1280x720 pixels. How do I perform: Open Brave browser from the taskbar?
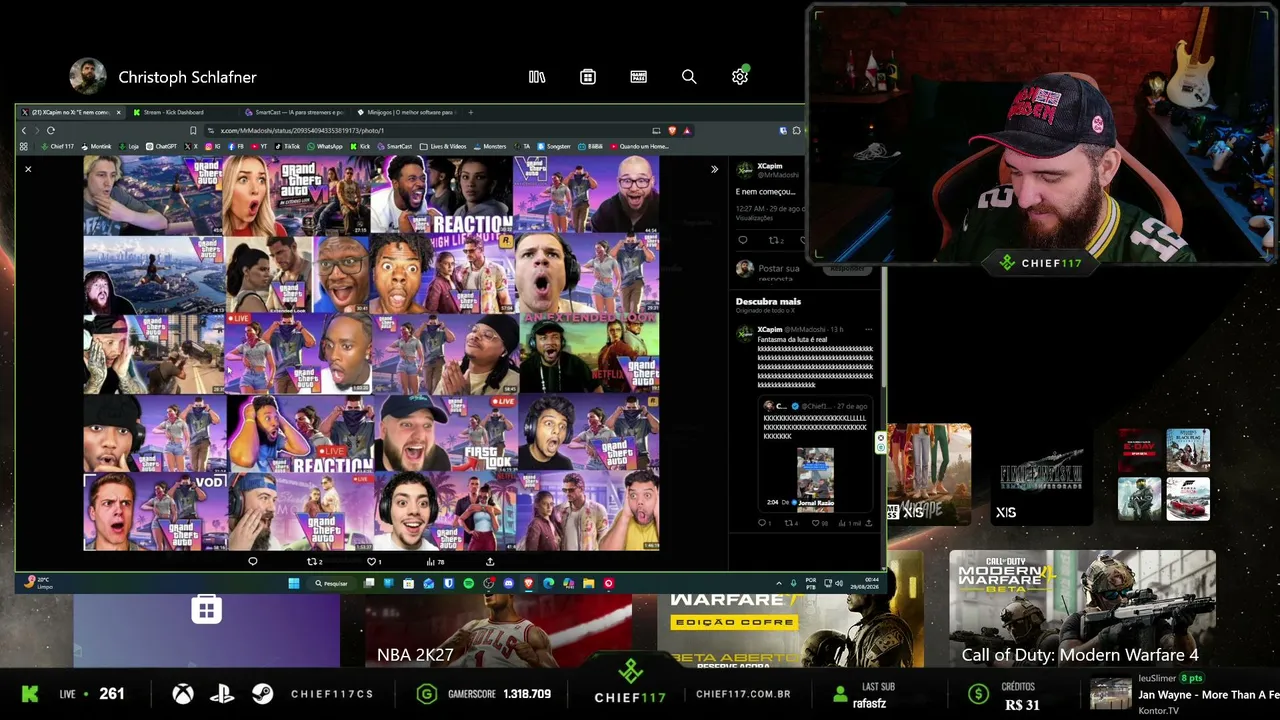pyautogui.click(x=529, y=583)
